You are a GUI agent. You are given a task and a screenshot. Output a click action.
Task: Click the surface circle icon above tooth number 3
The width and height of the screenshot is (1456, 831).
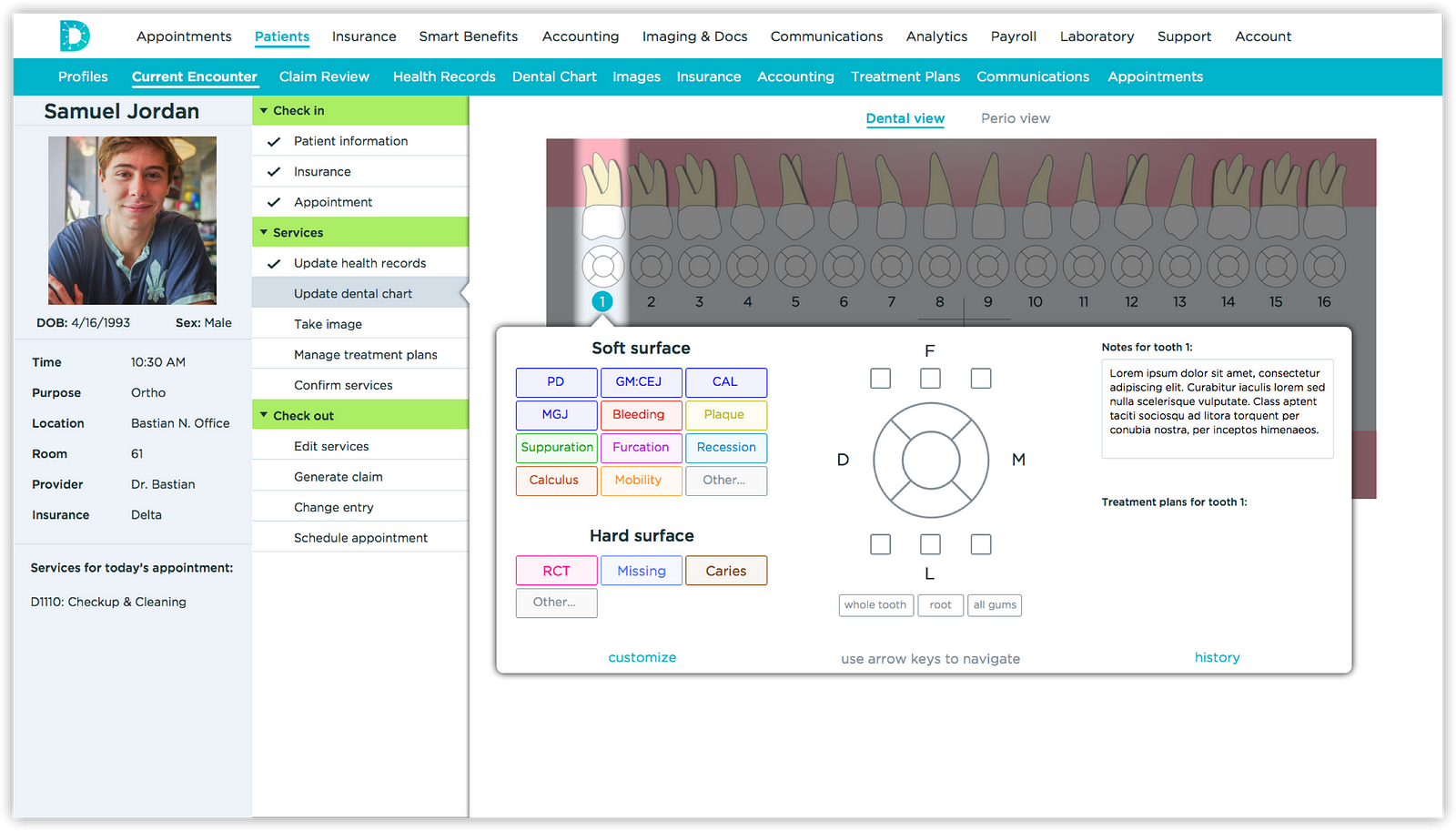699,267
